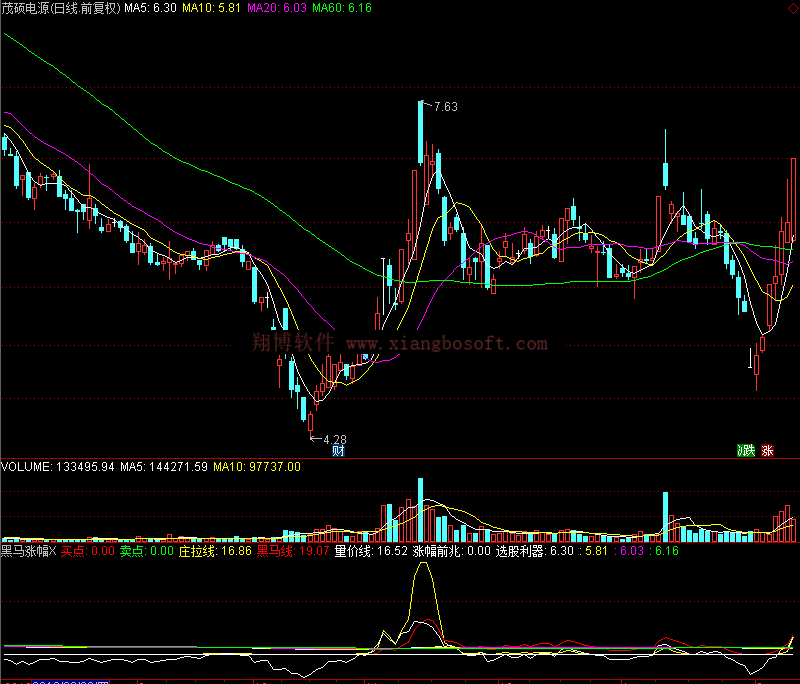
Task: Select the 庄拉线: 16.86 label
Action: pos(215,550)
